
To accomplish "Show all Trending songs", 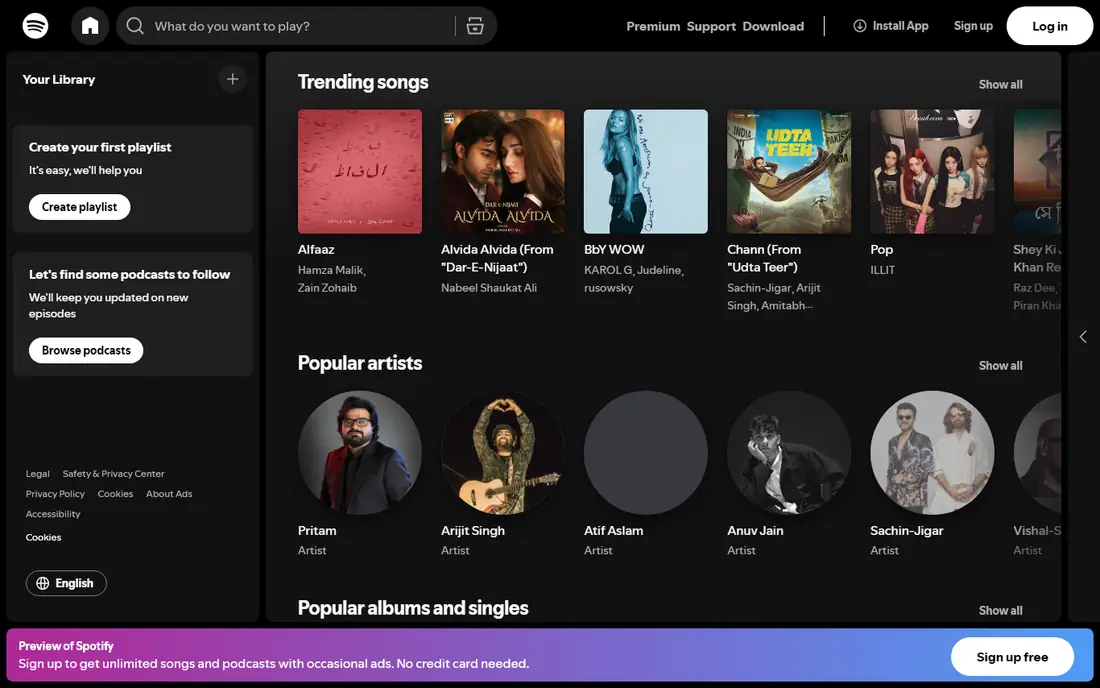I will [1000, 84].
